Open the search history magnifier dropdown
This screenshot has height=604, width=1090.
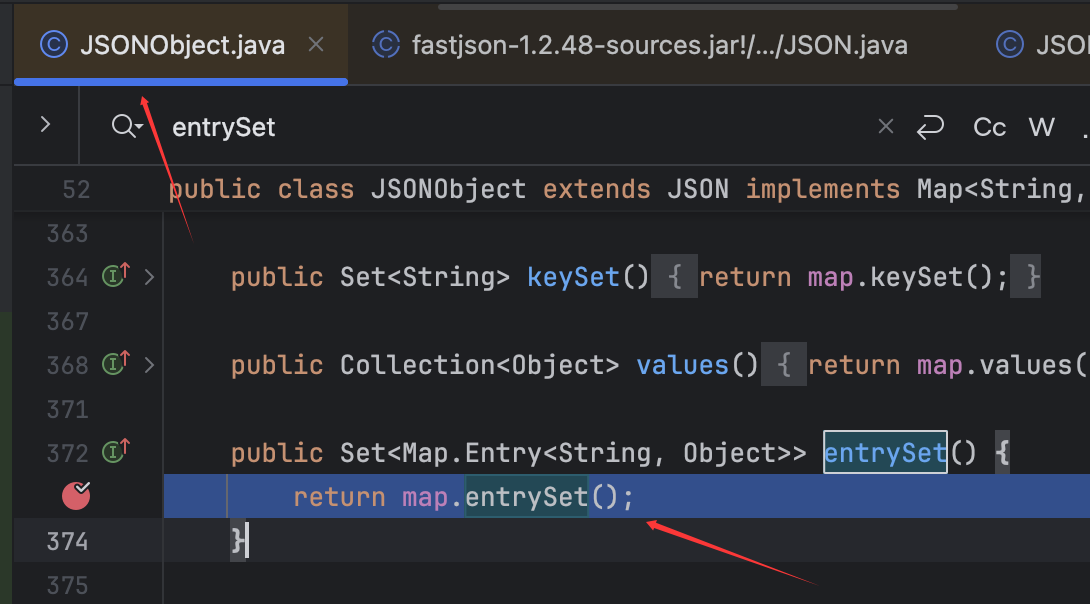(127, 126)
